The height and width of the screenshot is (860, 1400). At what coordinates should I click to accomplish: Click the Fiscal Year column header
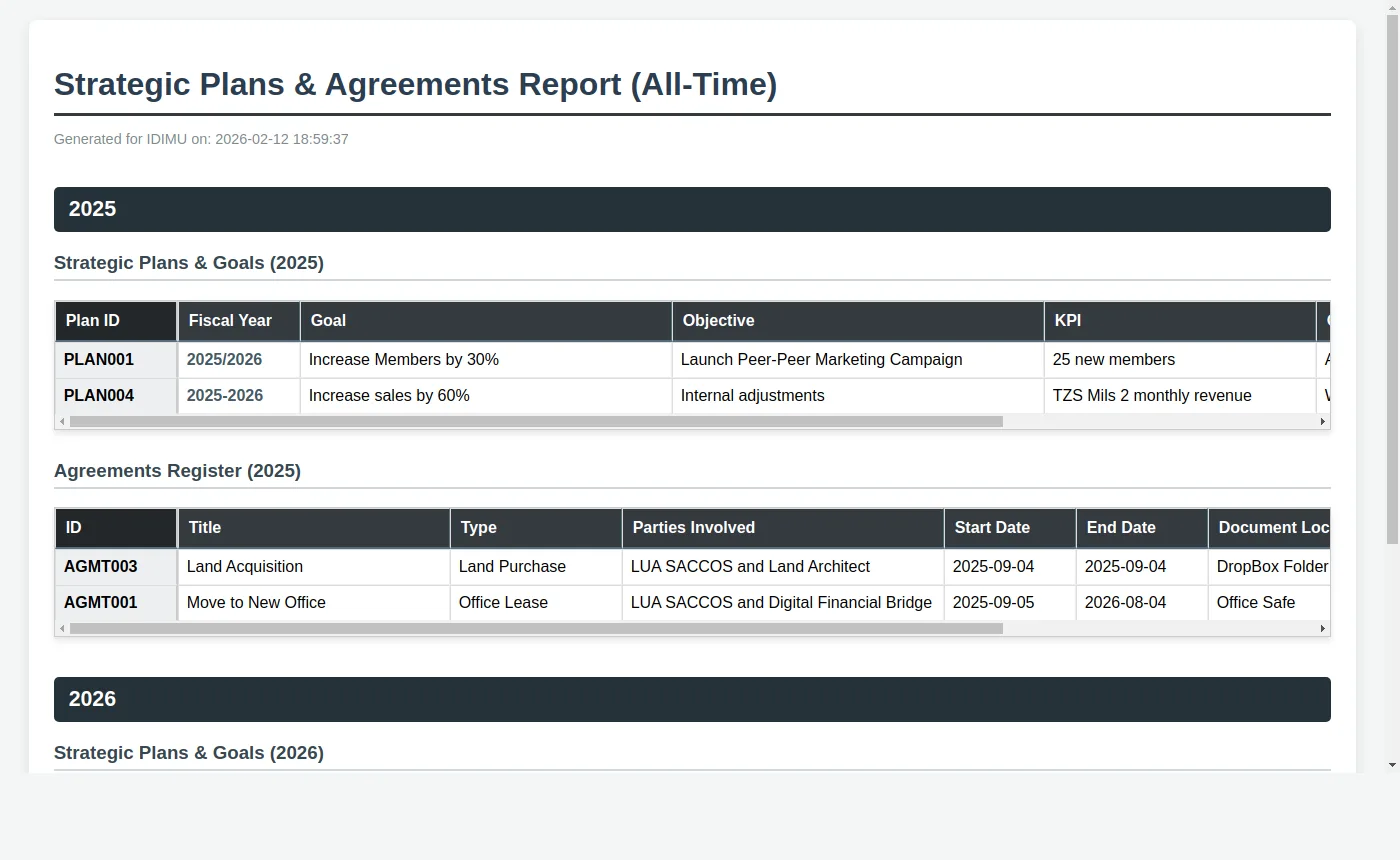pos(239,321)
